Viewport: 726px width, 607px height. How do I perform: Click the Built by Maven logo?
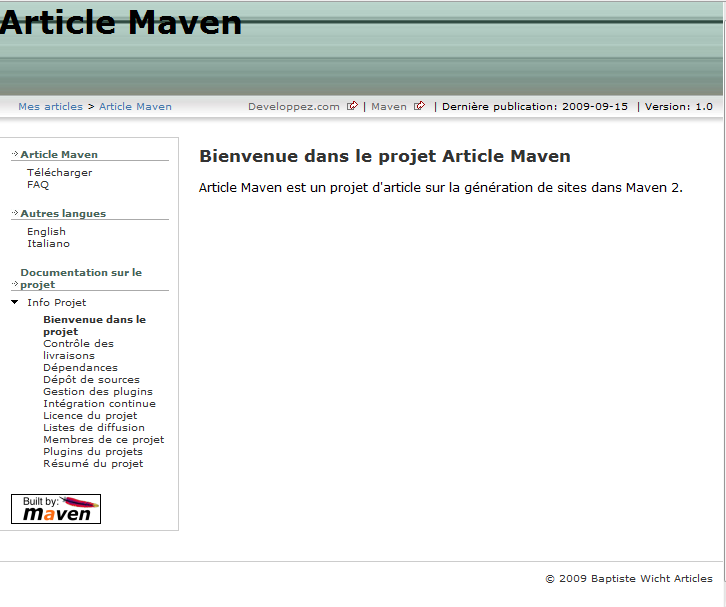(x=56, y=509)
